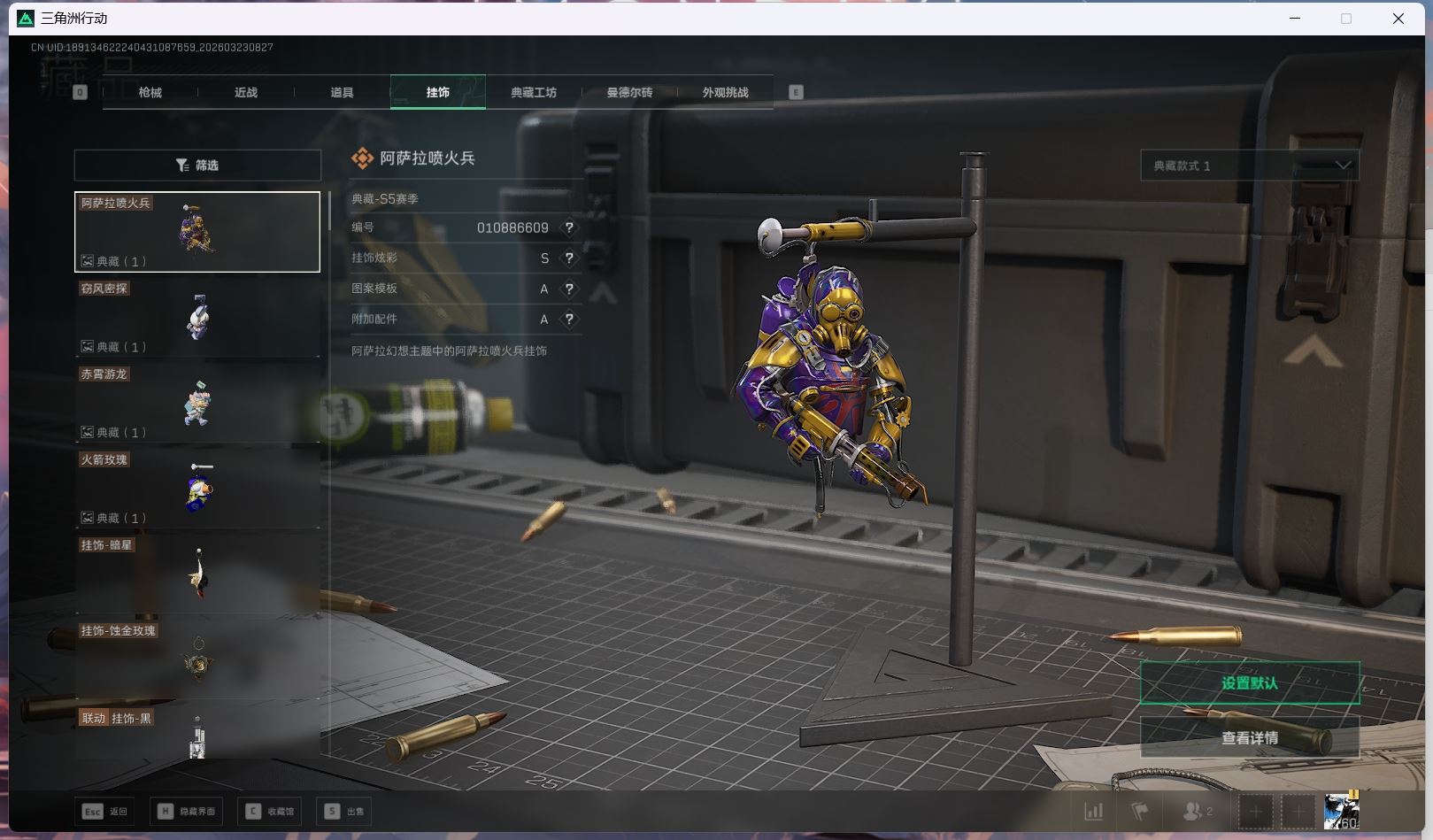Click the charm list vertical scrollbar
This screenshot has height=840, width=1433.
tap(330, 212)
